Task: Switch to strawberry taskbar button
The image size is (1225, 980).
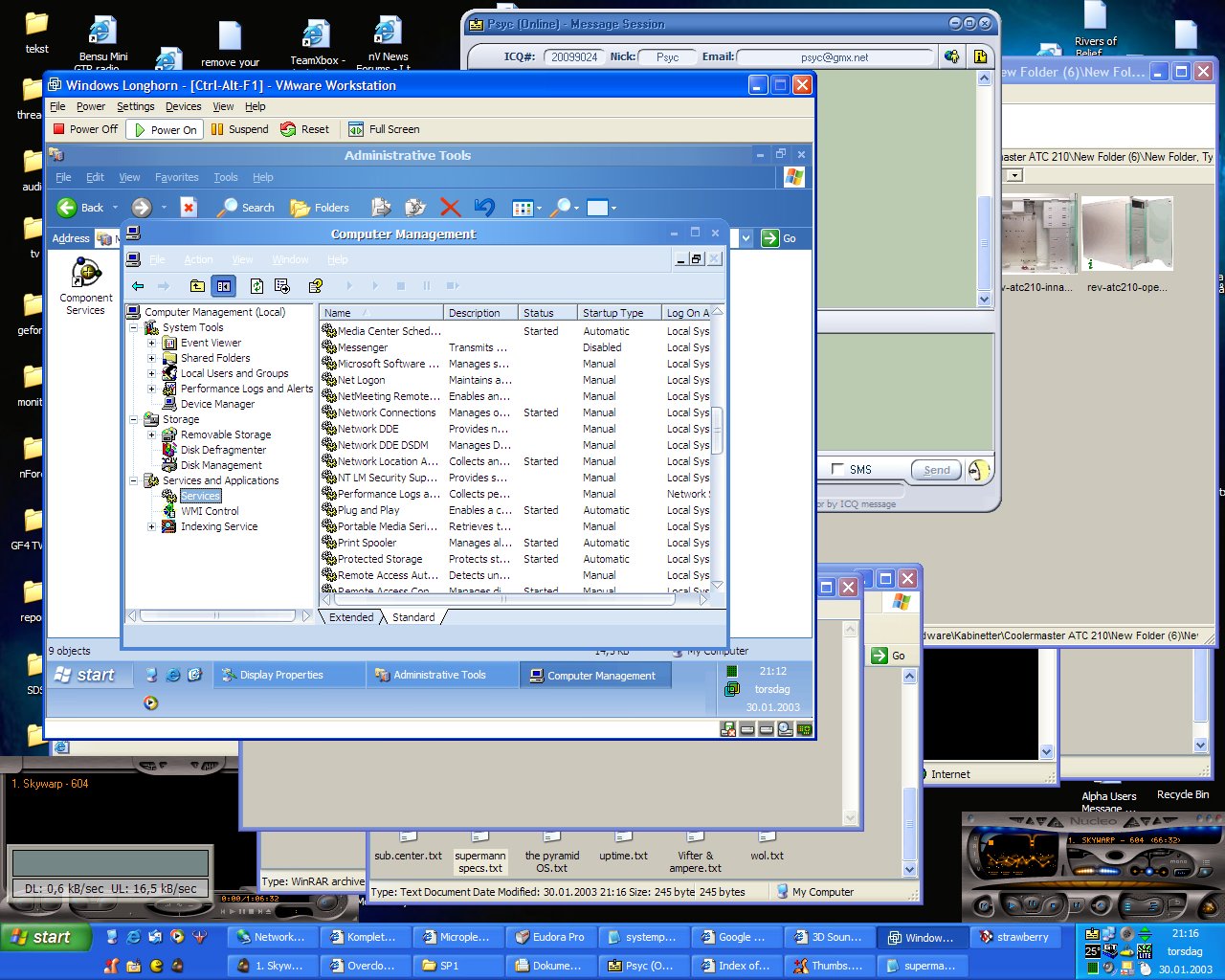Action: 1016,937
